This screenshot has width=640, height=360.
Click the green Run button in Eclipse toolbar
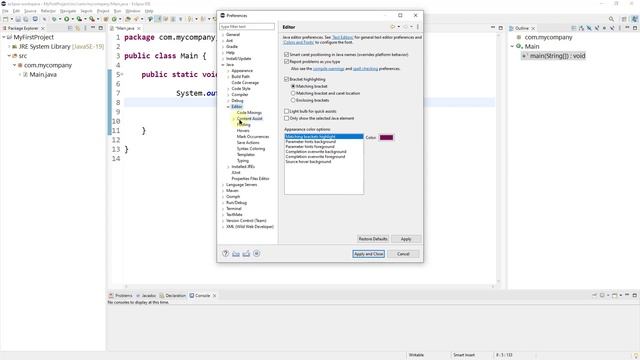coord(67,19)
